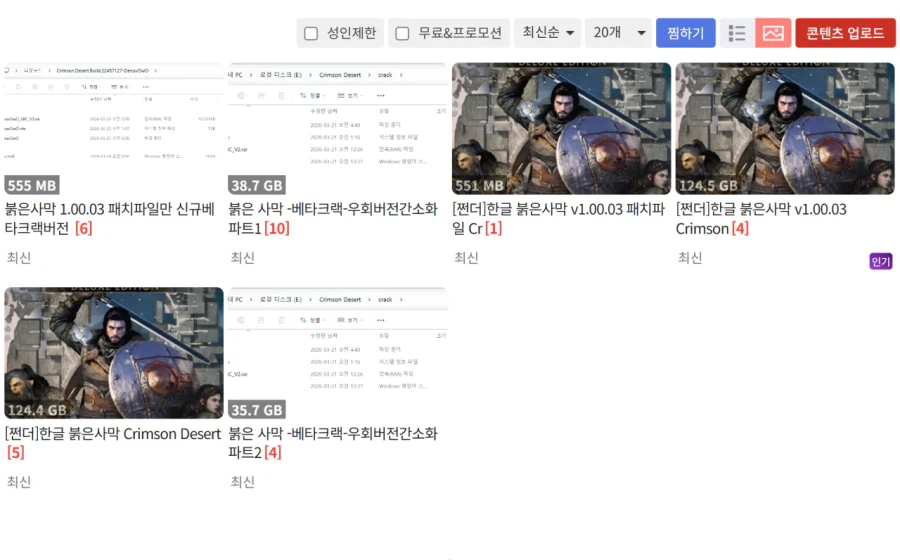The height and width of the screenshot is (560, 900).
Task: Open the 최신순 sort dropdown
Action: [548, 33]
